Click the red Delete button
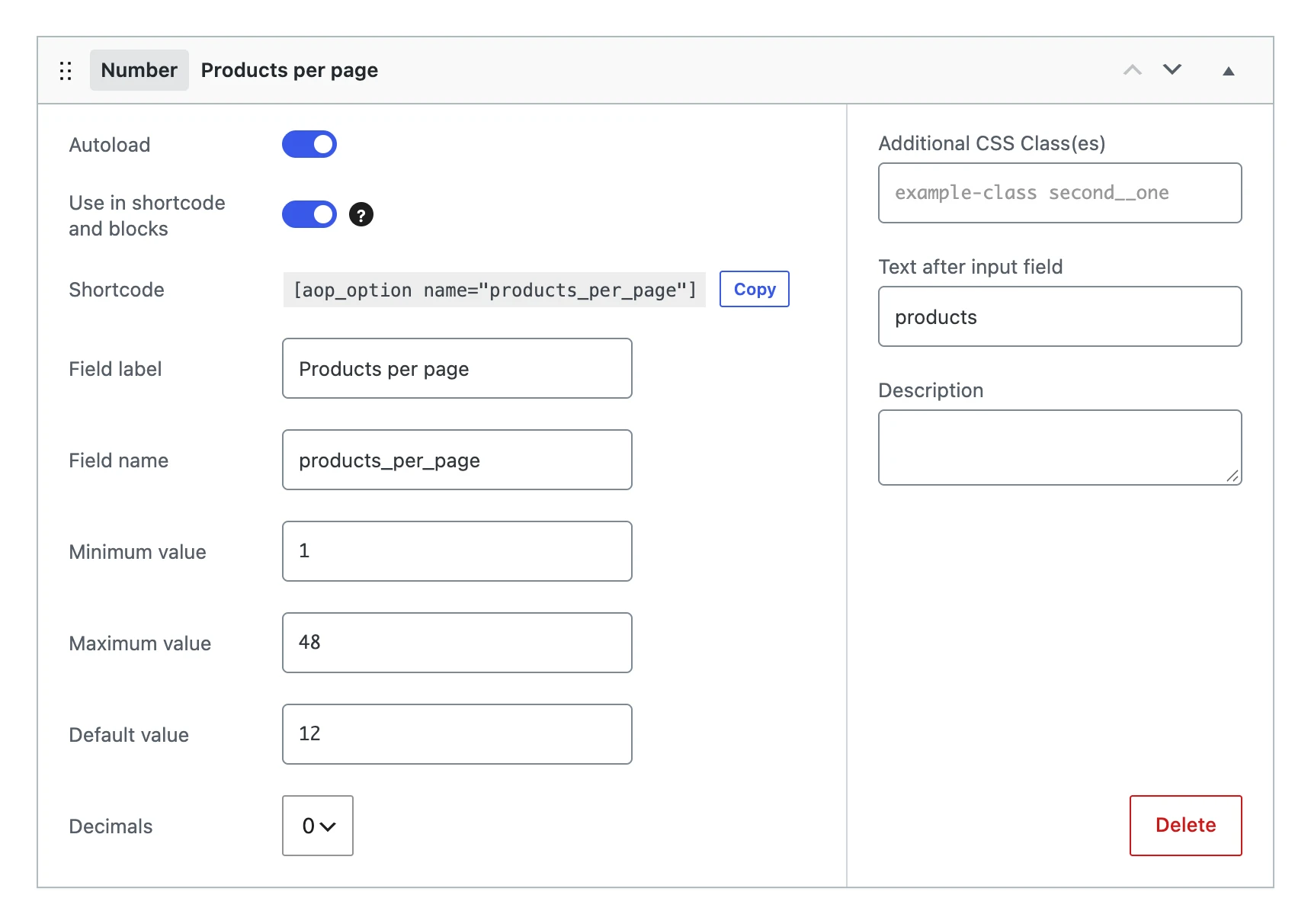Screen dimensions: 1311x924 click(1186, 826)
